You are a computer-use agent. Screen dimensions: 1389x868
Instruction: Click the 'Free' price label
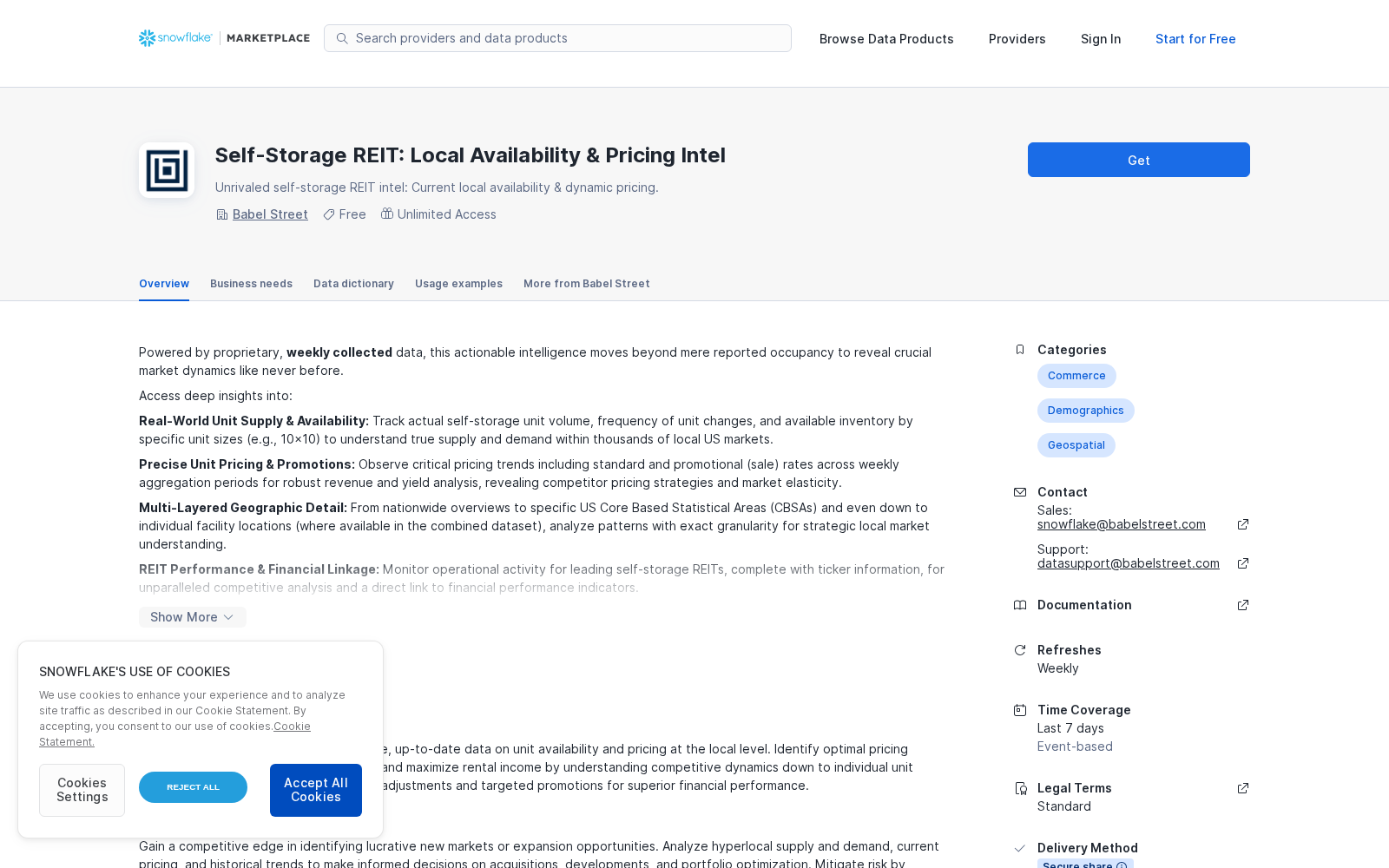pyautogui.click(x=352, y=214)
